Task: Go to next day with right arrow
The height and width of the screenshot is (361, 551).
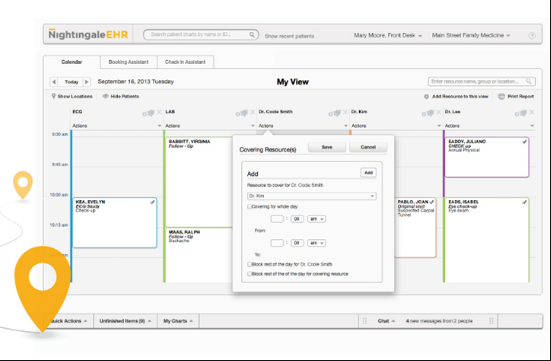Action: coord(86,82)
